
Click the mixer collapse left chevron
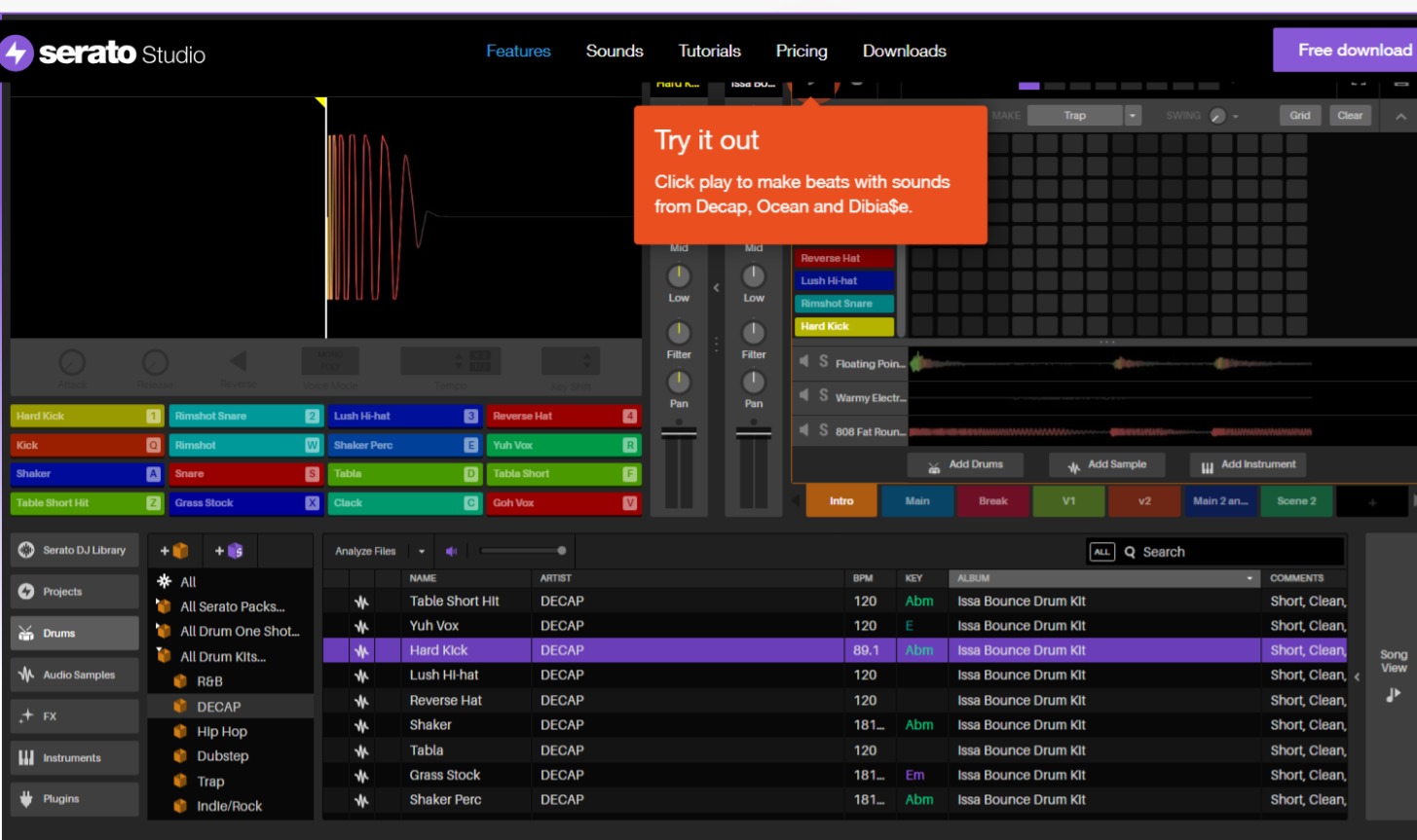717,287
